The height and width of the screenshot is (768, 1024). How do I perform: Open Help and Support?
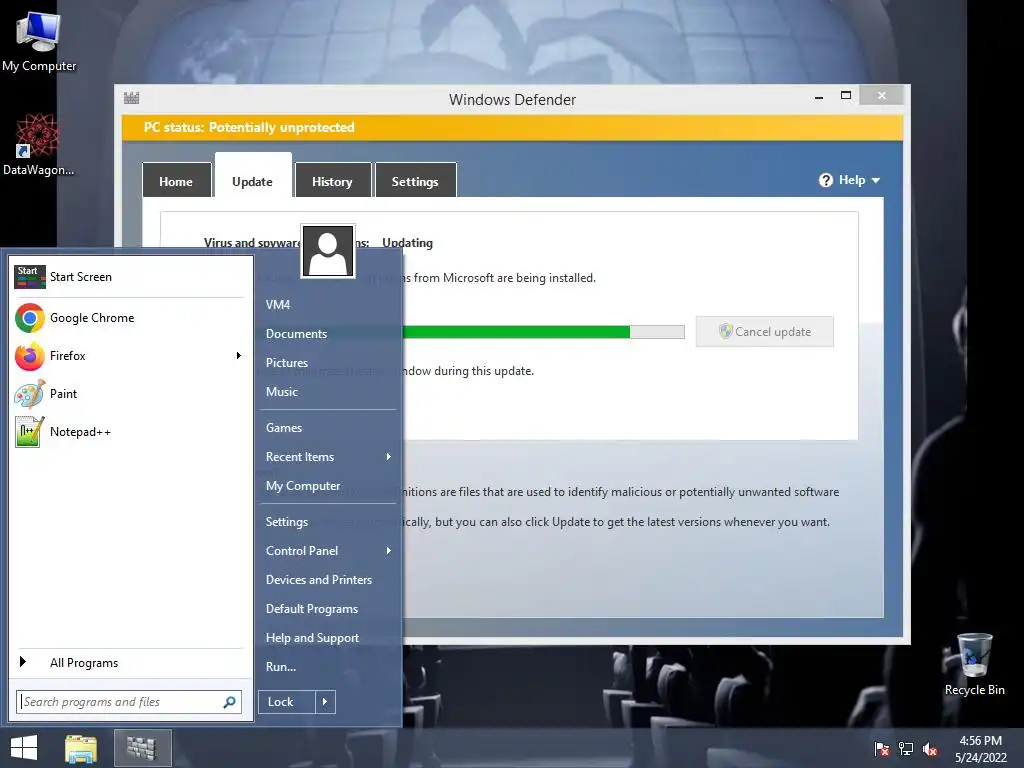[x=328, y=638]
